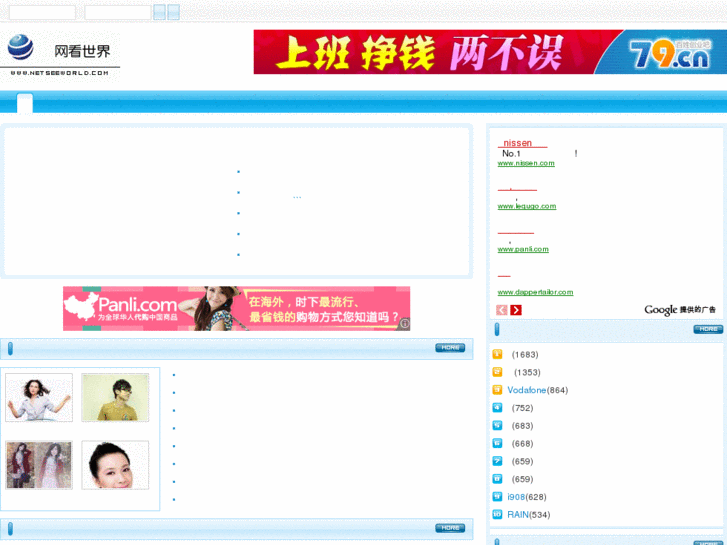This screenshot has width=727, height=545.
Task: Click the second input field in top bar
Action: (x=118, y=13)
